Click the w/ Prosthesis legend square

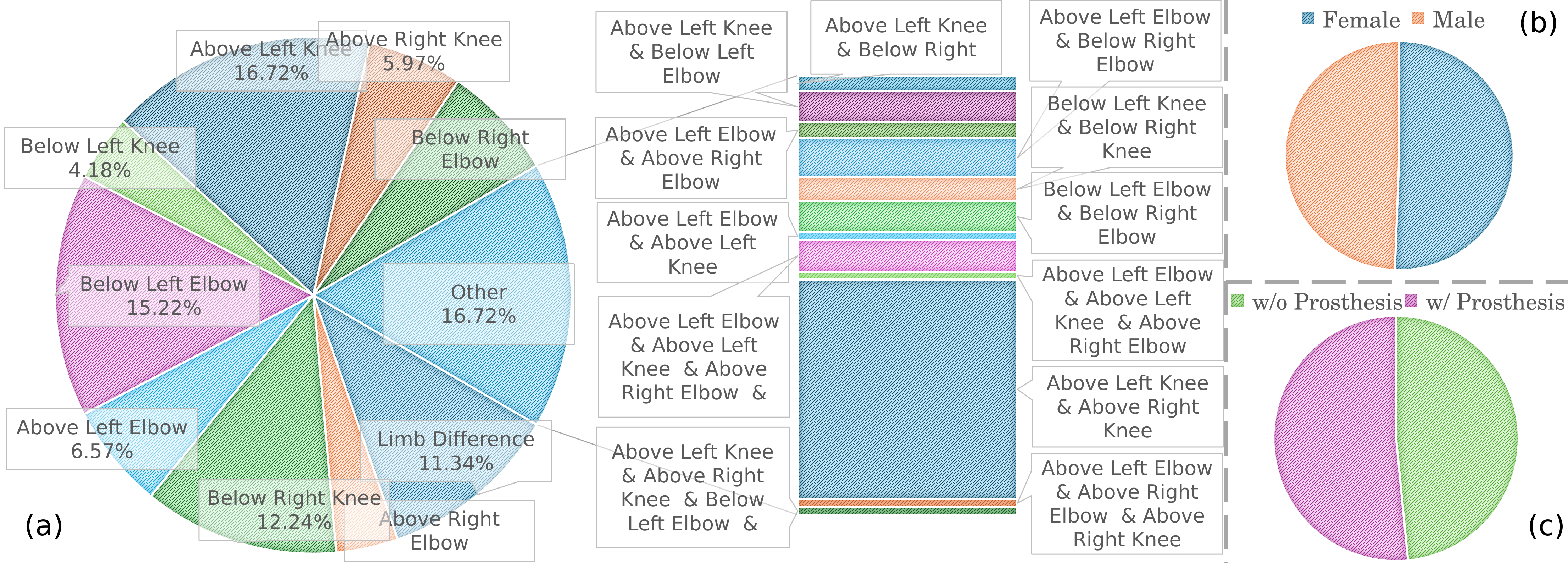1410,300
